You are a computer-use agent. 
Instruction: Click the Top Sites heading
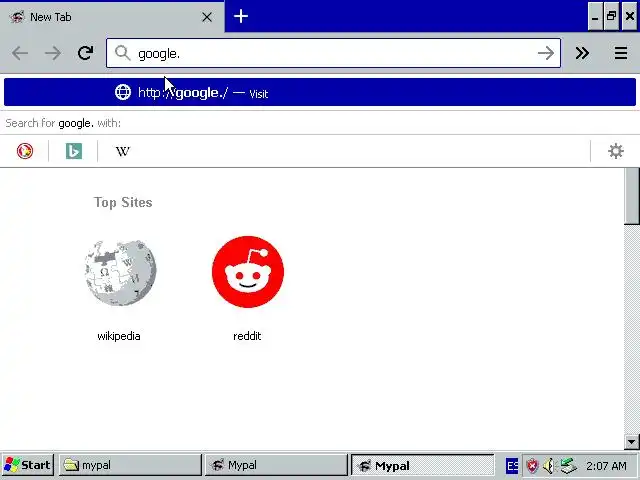point(123,202)
